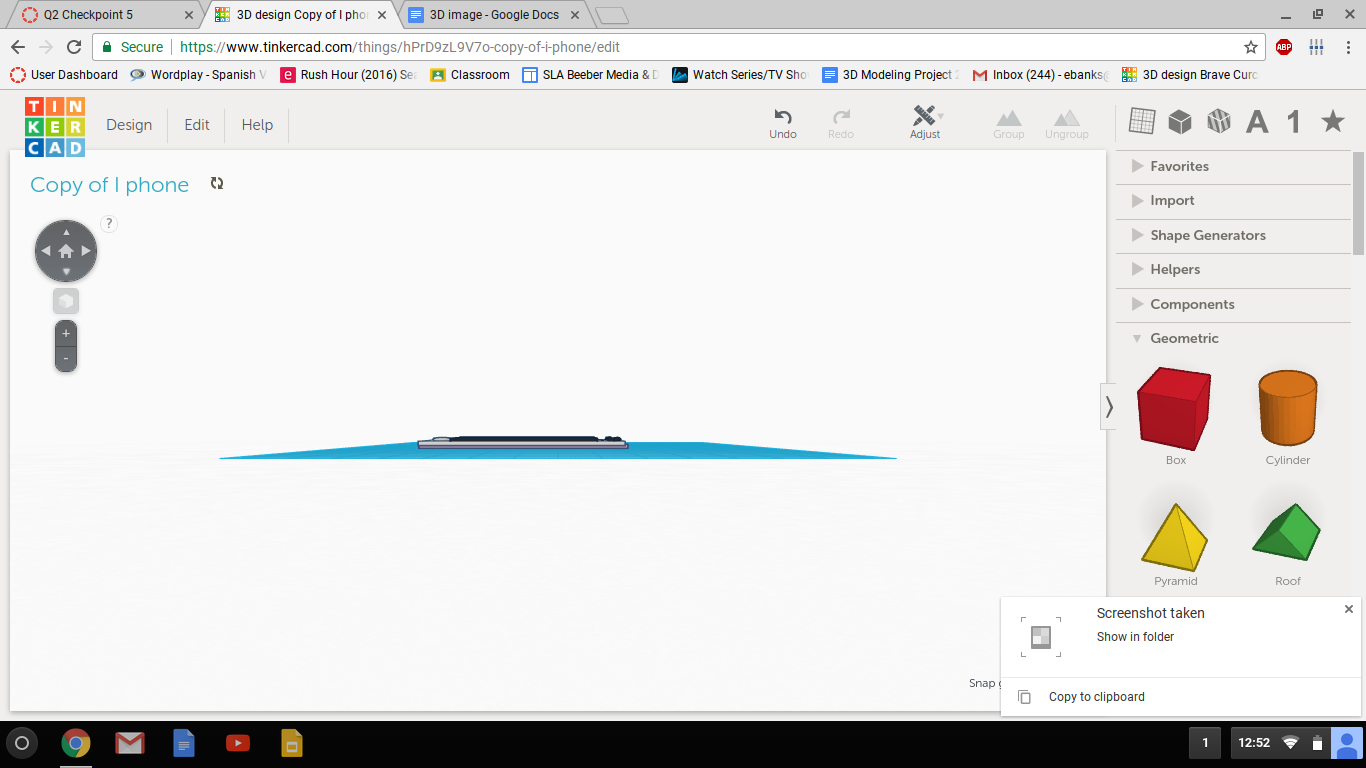Screen dimensions: 1366x768
Task: Collapse the right shapes panel
Action: point(1108,407)
